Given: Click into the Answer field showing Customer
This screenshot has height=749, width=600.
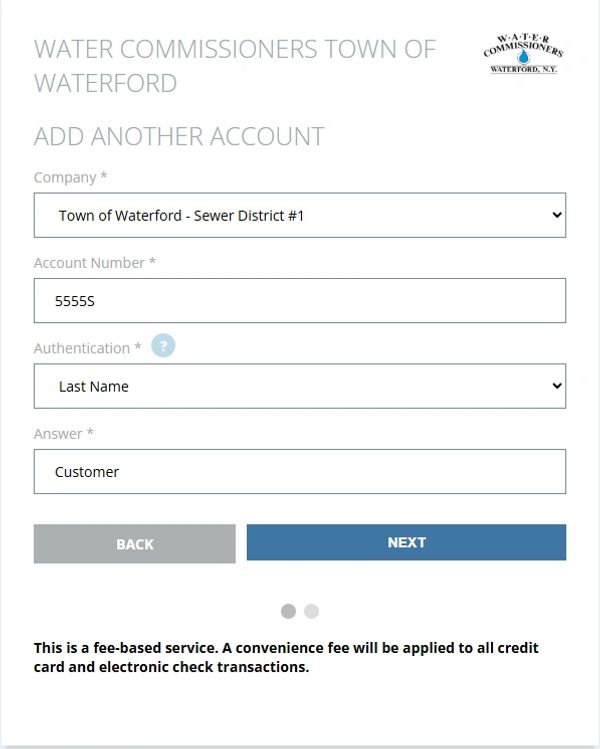Looking at the screenshot, I should tap(300, 471).
